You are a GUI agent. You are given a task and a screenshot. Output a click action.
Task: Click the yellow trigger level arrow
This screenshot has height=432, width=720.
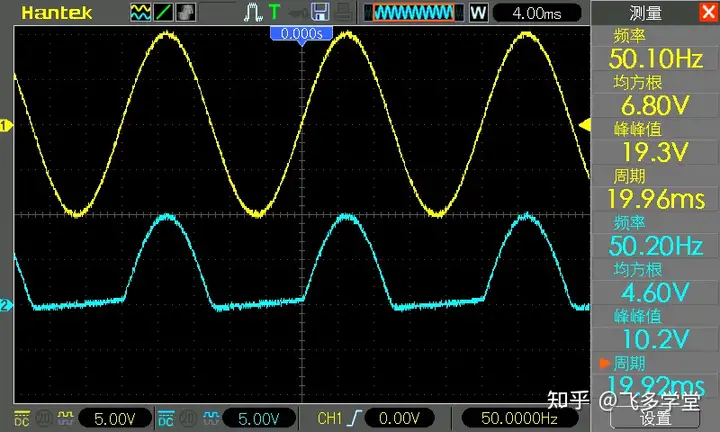585,125
